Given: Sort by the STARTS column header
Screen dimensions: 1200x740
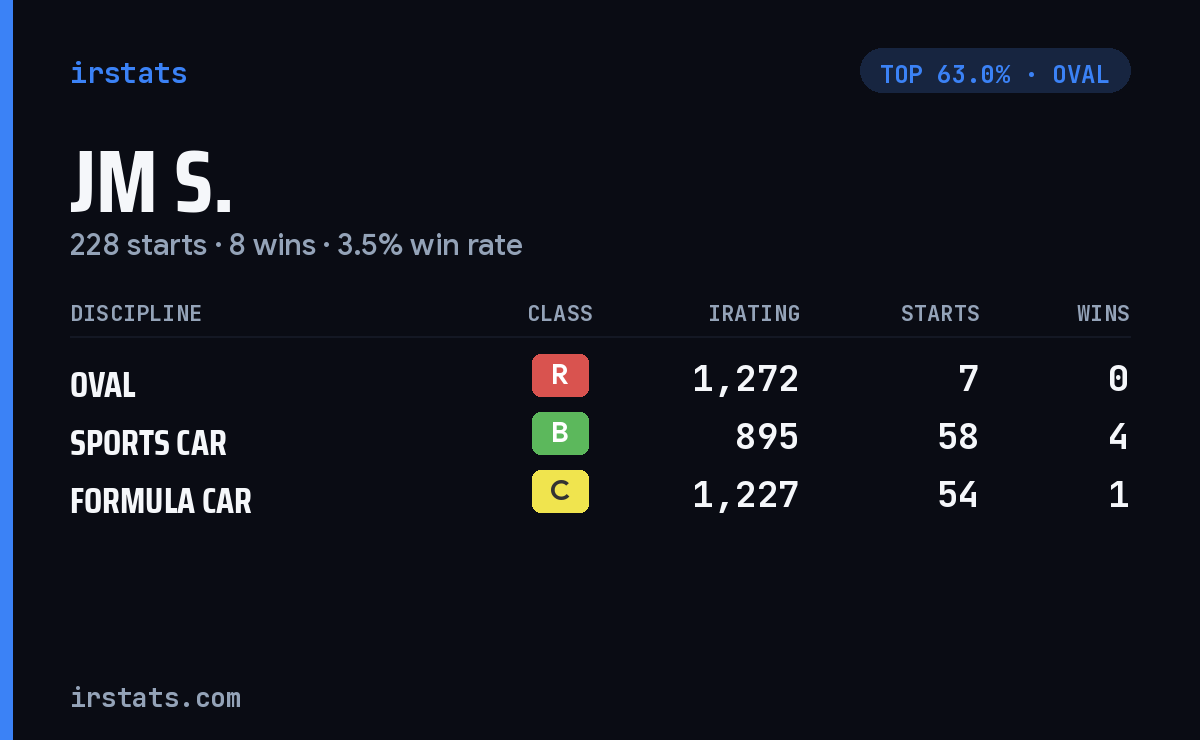Looking at the screenshot, I should coord(940,313).
